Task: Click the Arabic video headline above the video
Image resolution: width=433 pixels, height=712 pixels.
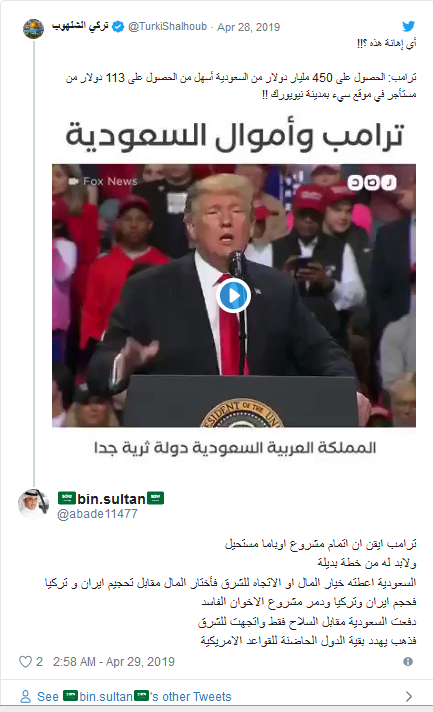Action: click(x=235, y=136)
